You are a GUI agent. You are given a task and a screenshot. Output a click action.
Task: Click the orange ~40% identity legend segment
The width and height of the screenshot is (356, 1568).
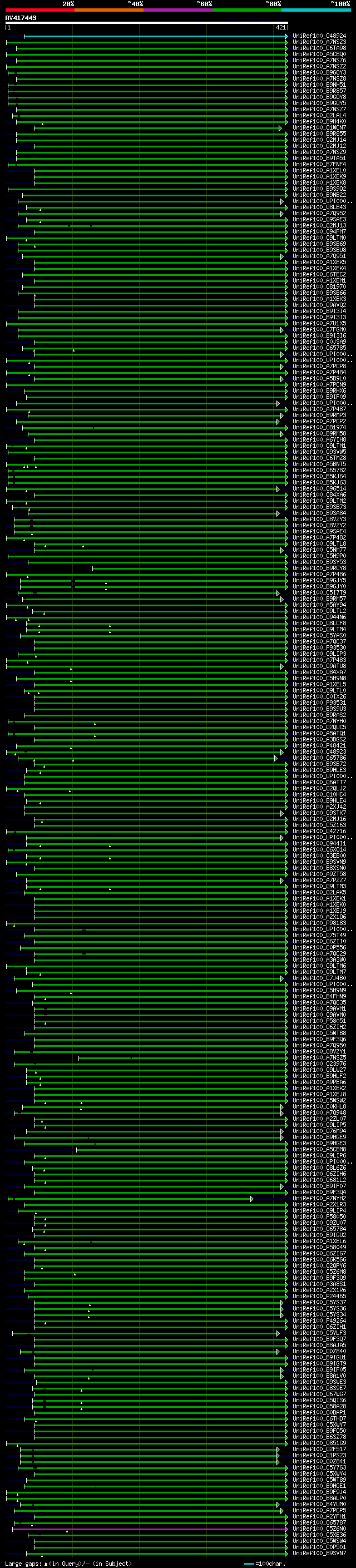pos(109,10)
